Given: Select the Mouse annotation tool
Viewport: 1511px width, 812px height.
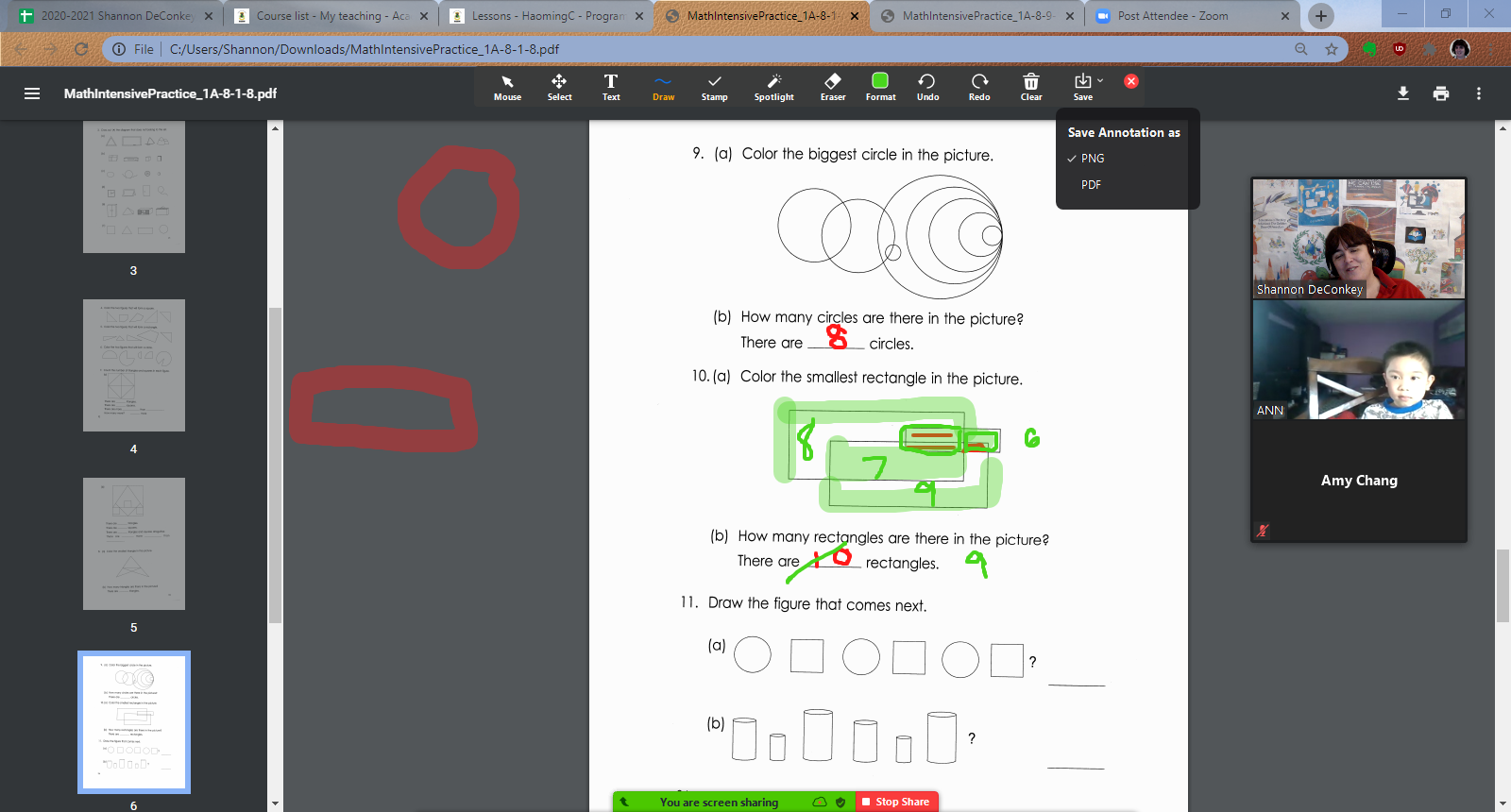Looking at the screenshot, I should click(x=507, y=88).
